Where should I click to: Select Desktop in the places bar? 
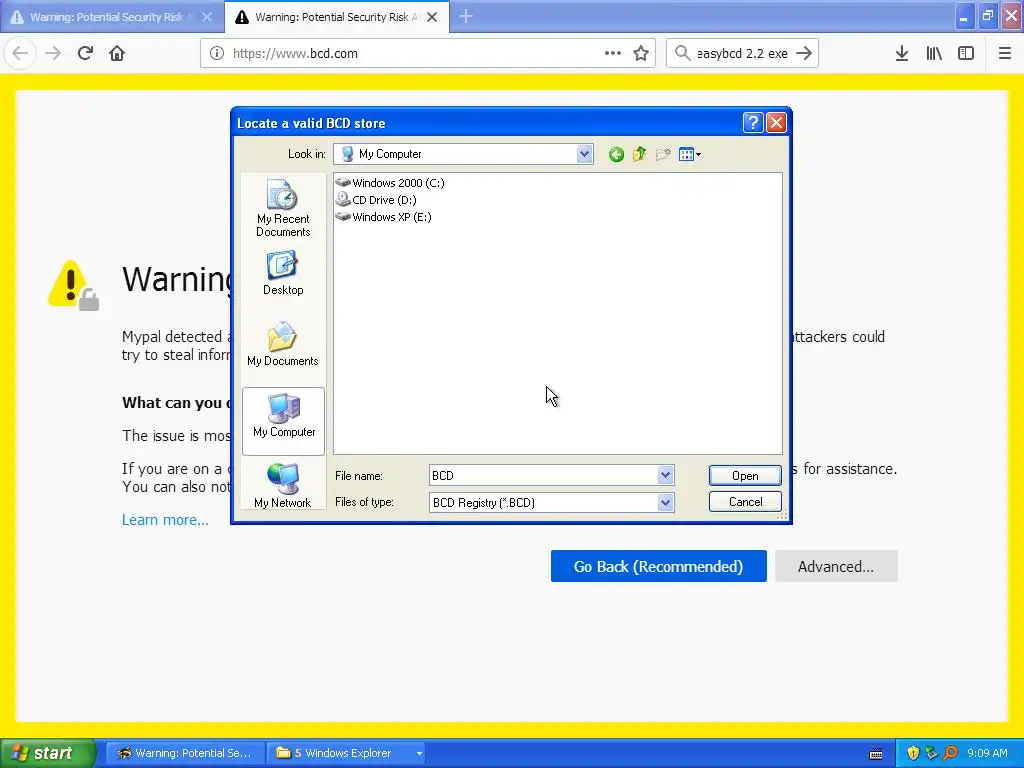click(x=283, y=274)
